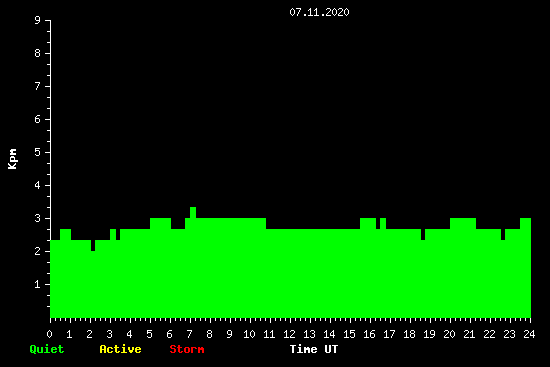The height and width of the screenshot is (367, 550).
Task: Click the yellow Active legend label
Action: (120, 349)
